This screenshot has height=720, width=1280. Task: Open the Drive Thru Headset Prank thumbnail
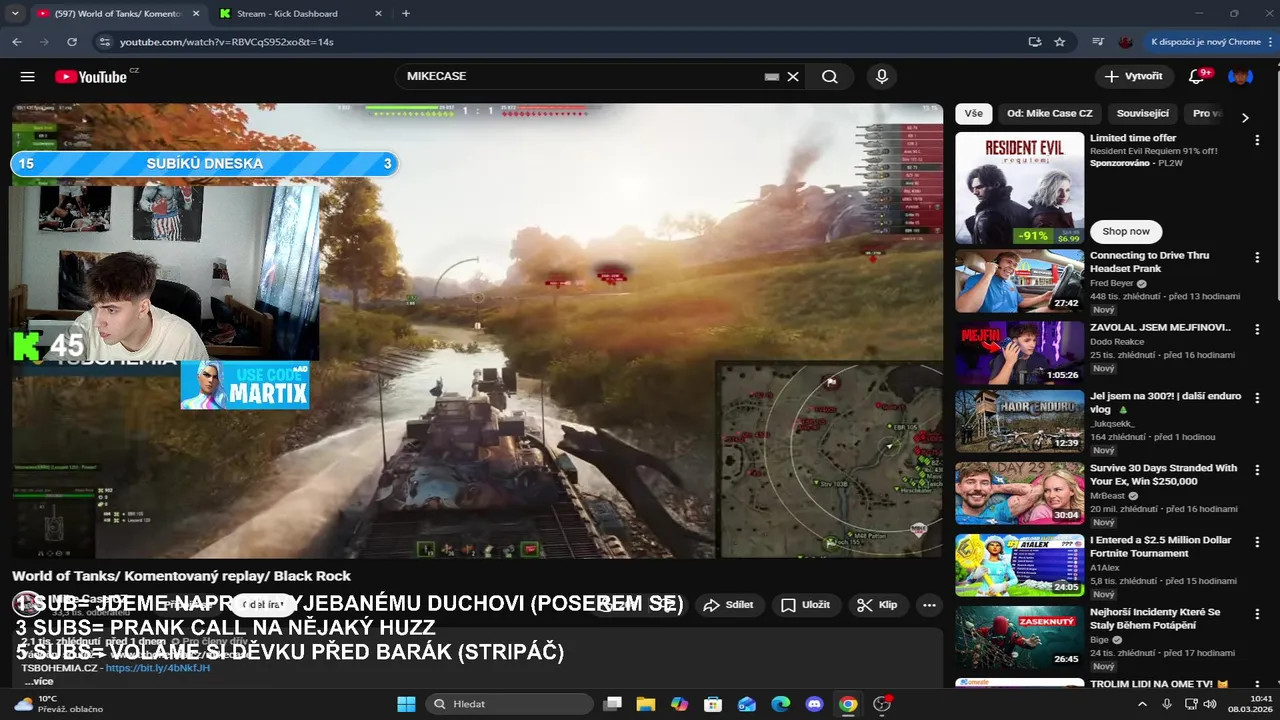1019,281
